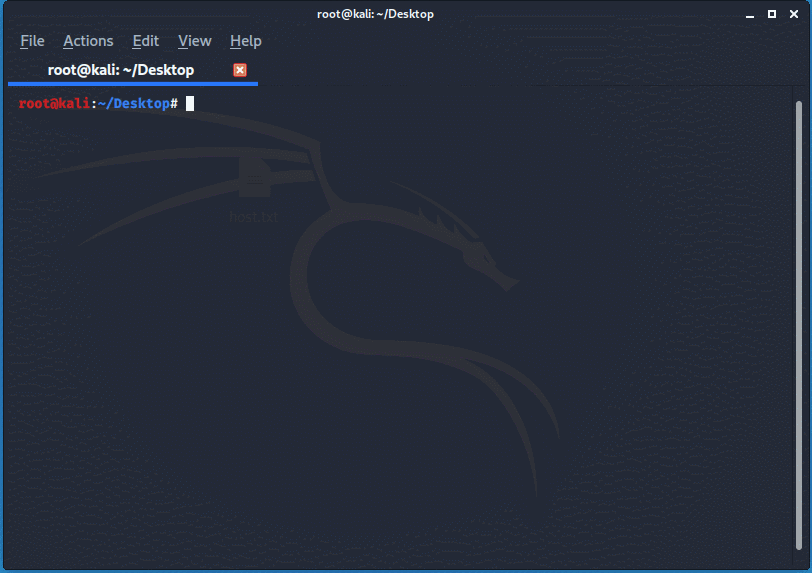The height and width of the screenshot is (573, 812).
Task: Minimize the terminal window
Action: [x=749, y=15]
